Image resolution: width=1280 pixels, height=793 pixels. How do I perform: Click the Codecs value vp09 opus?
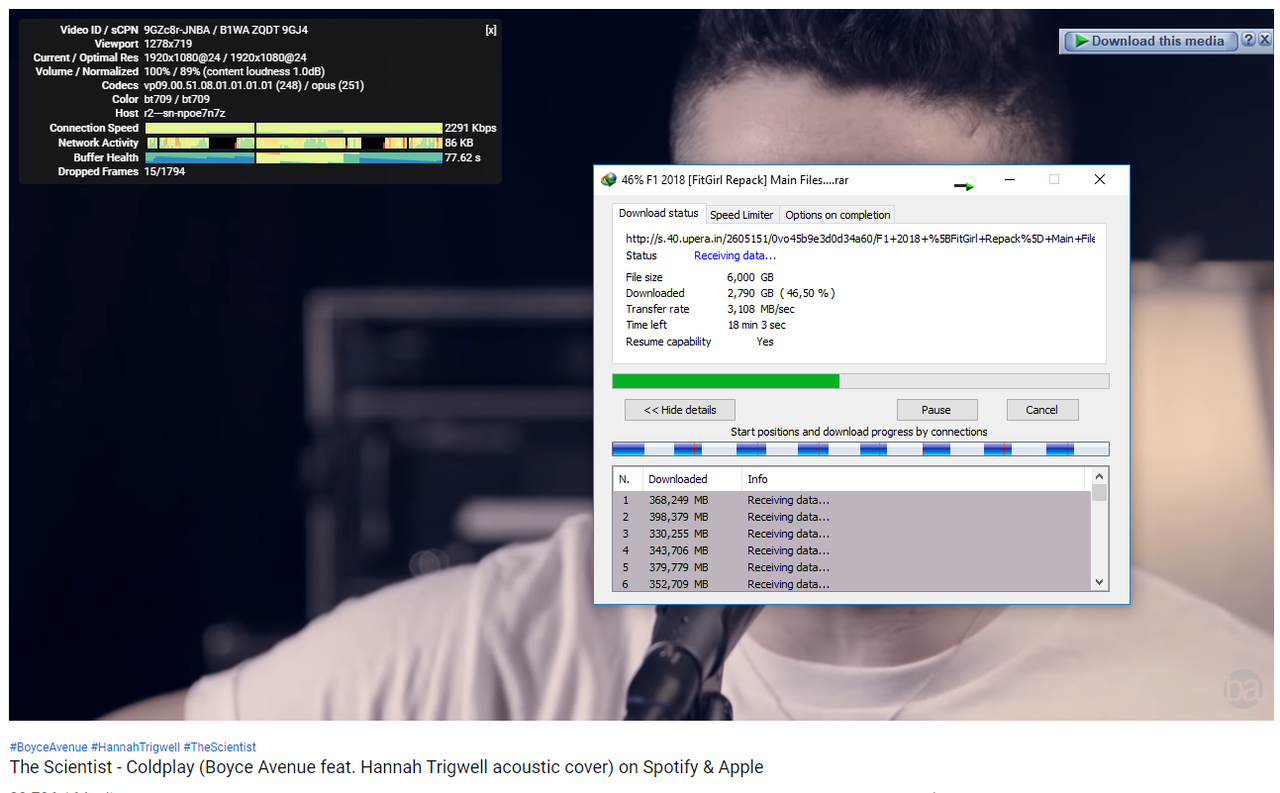pyautogui.click(x=254, y=85)
